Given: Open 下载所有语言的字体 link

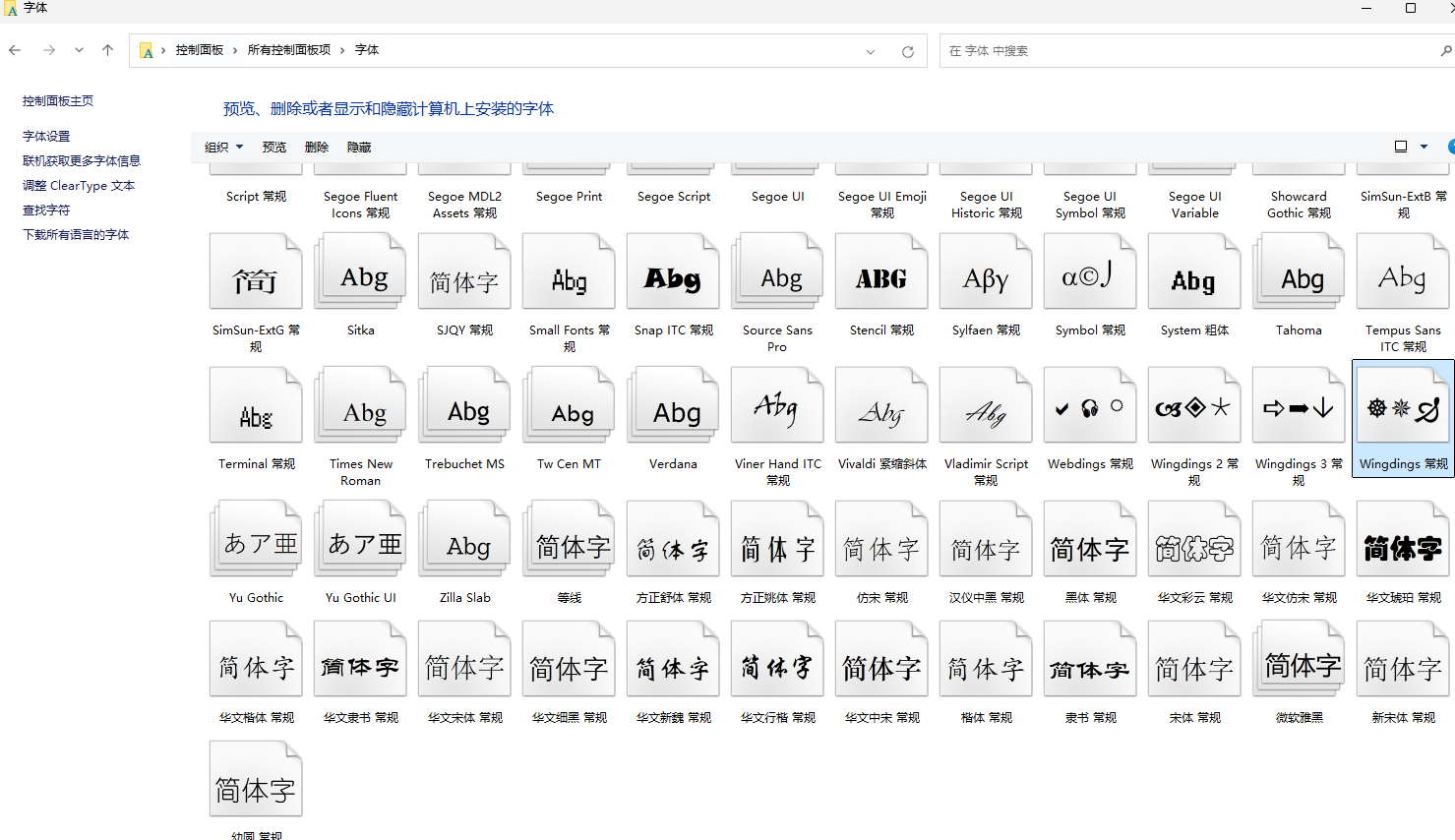Looking at the screenshot, I should click(76, 234).
